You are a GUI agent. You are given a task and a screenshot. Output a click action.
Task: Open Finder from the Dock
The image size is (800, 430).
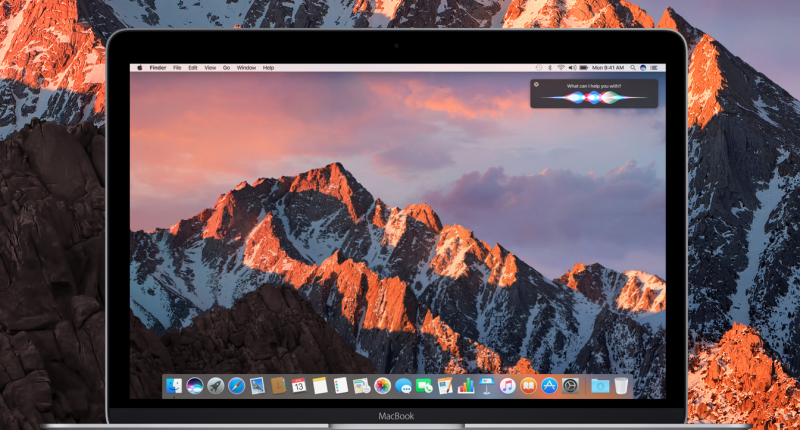[174, 386]
